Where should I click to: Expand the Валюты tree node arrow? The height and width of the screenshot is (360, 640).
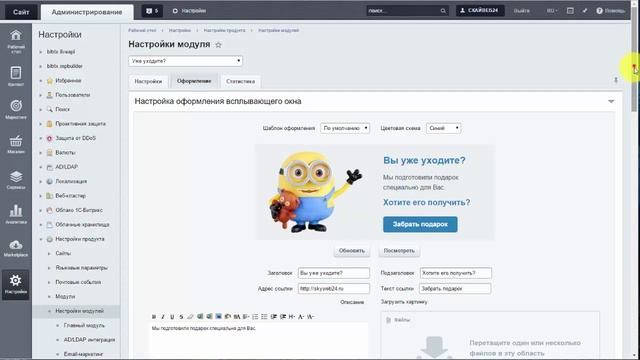[x=41, y=153]
